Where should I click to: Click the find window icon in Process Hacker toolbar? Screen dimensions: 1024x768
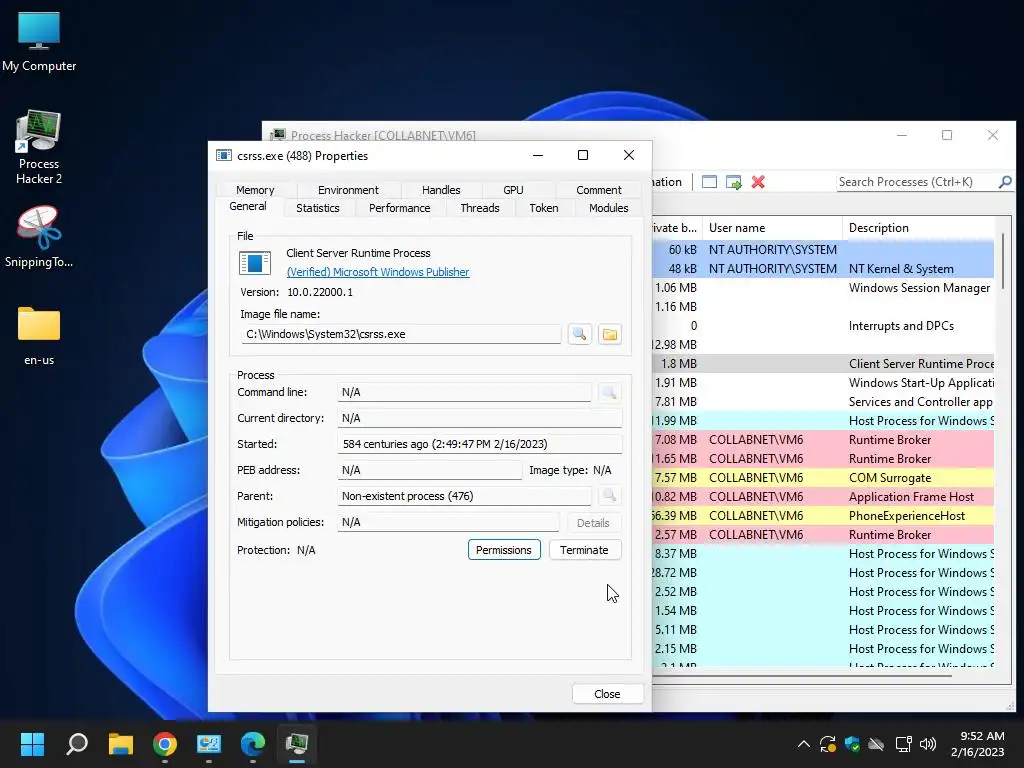[709, 182]
